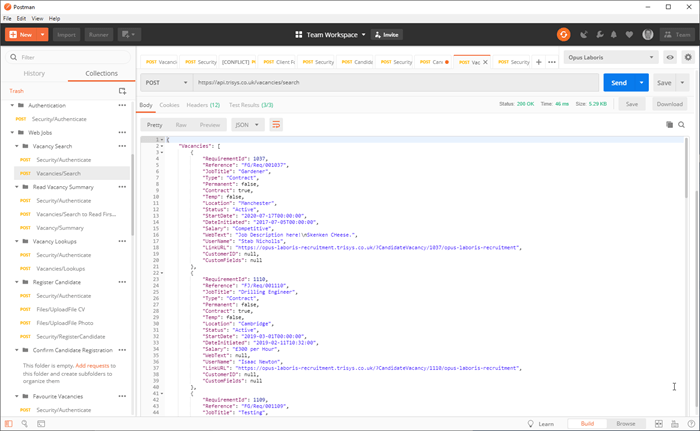Toggle two pane layout icon in status bar

pyautogui.click(x=658, y=423)
